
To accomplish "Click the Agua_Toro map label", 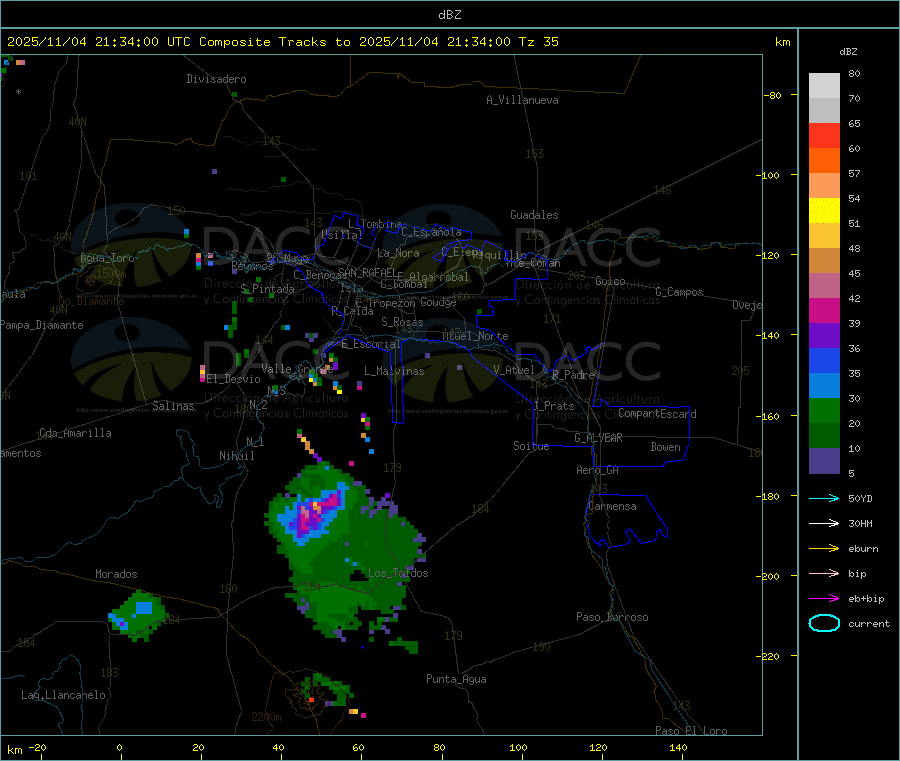I will tap(107, 258).
